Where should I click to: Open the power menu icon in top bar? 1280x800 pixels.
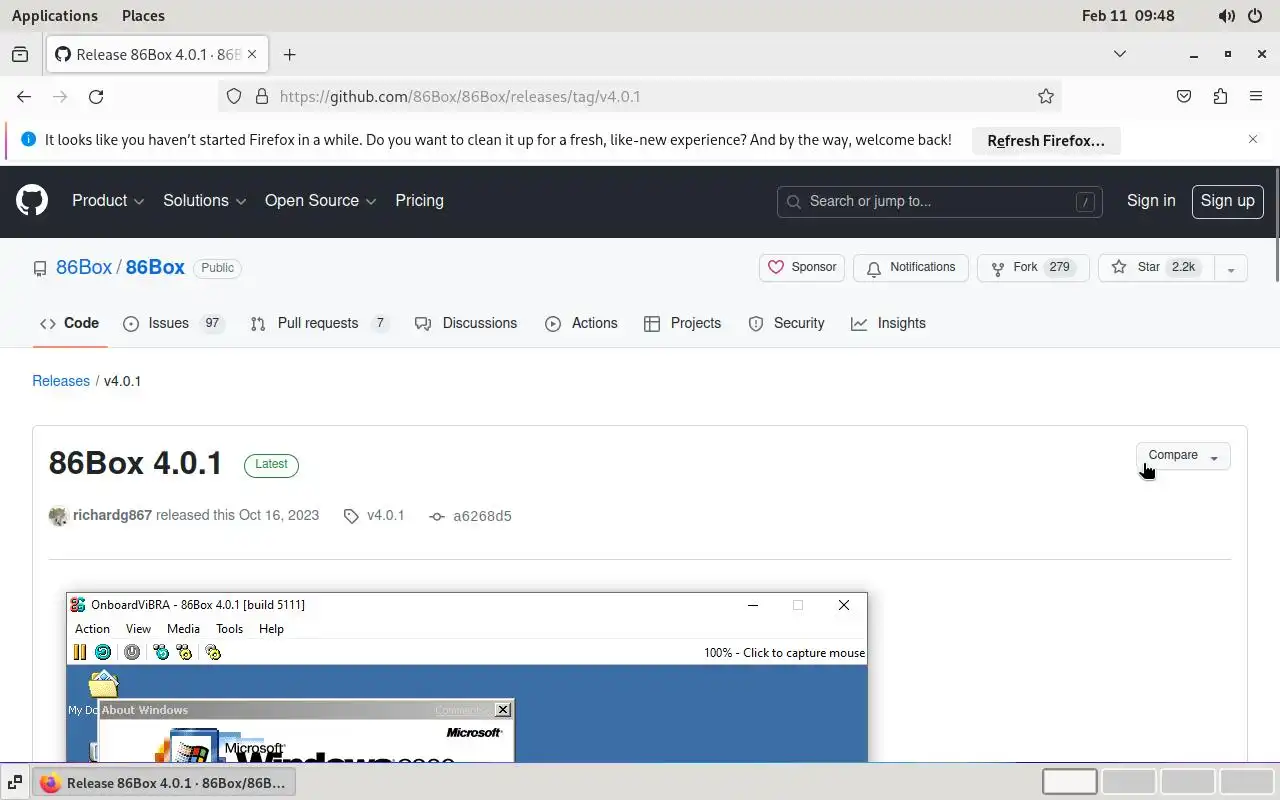(1256, 16)
